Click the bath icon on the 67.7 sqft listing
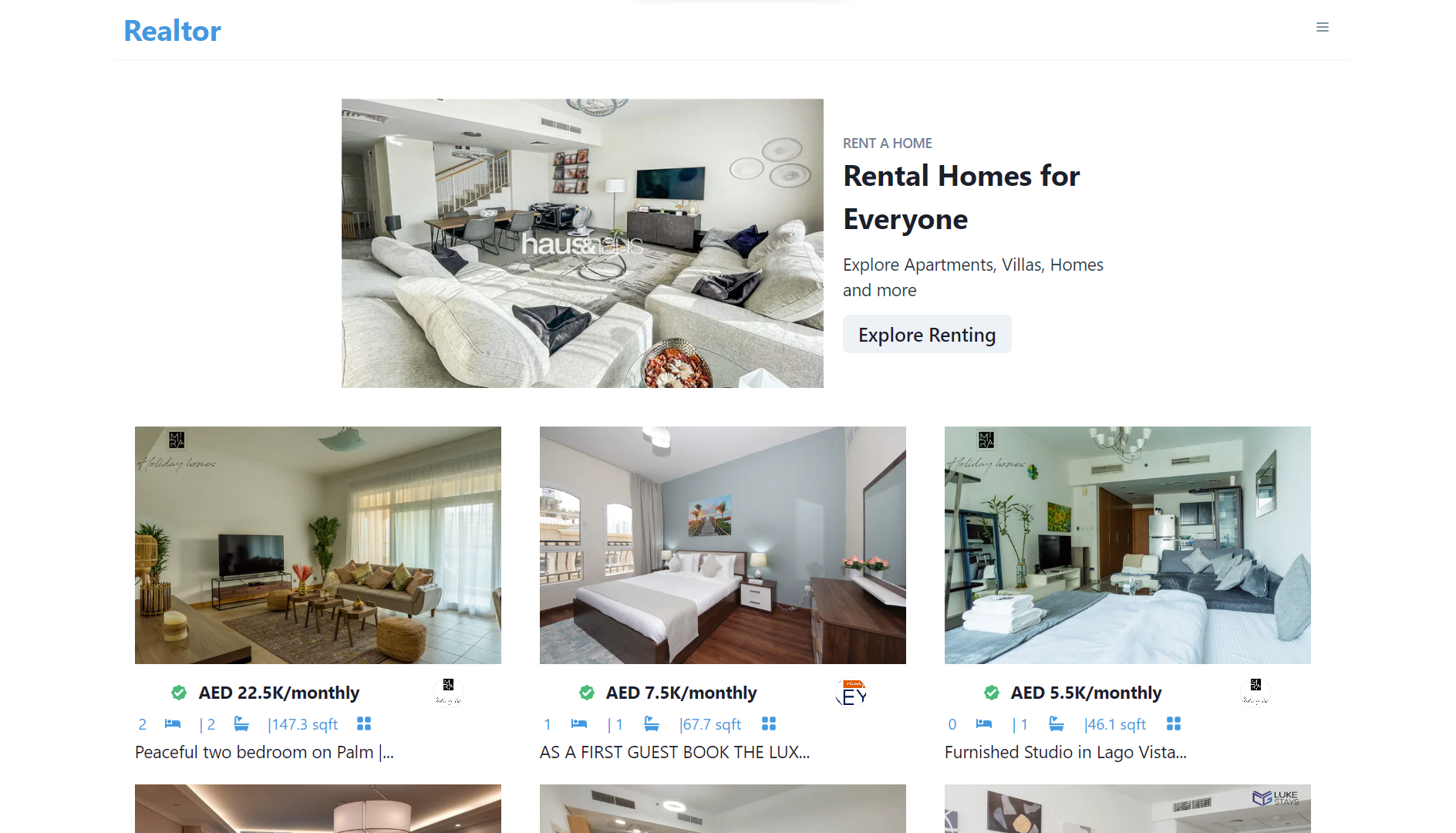1456x833 pixels. click(652, 723)
